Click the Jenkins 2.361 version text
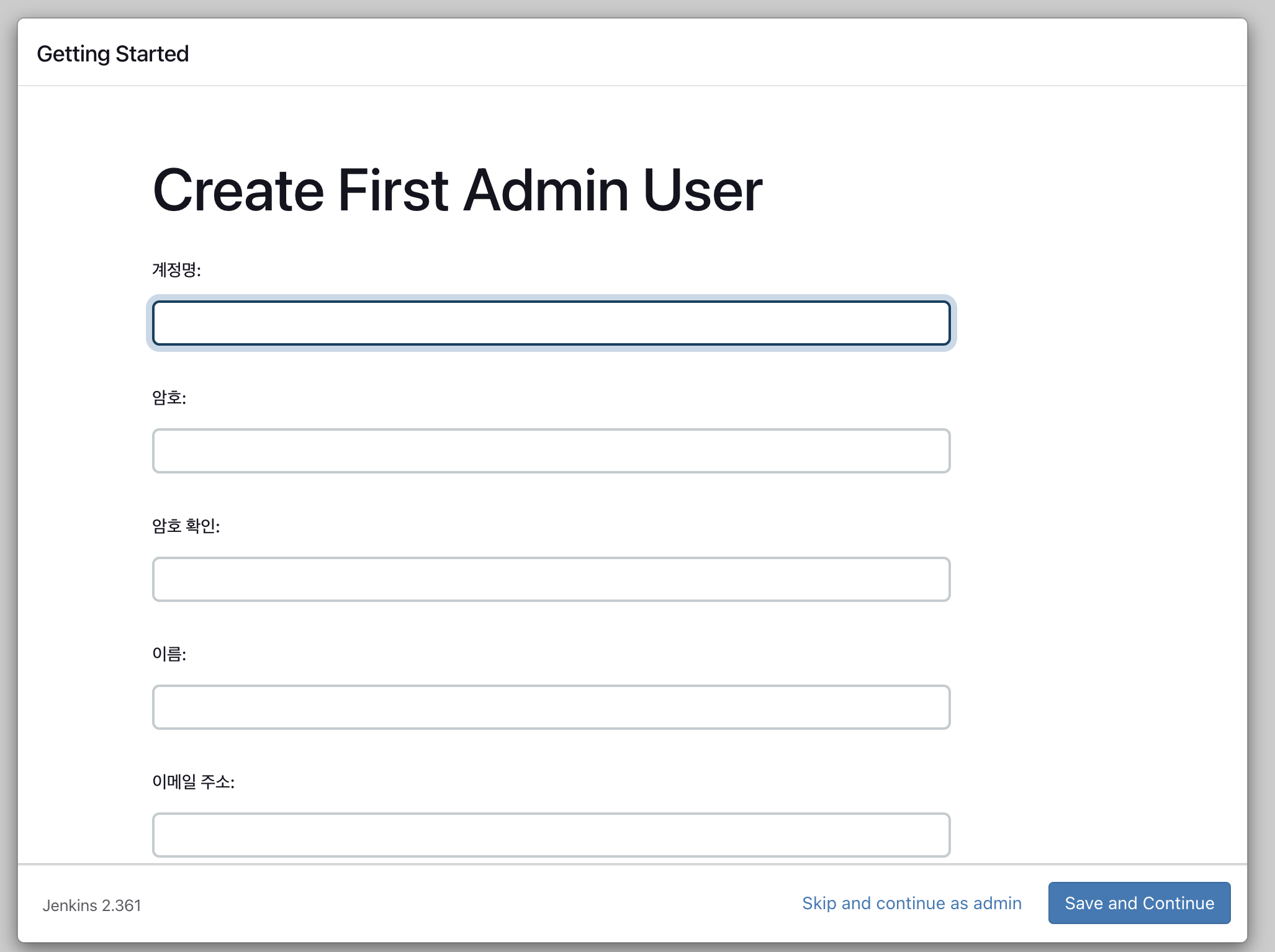Viewport: 1275px width, 952px height. (x=92, y=905)
